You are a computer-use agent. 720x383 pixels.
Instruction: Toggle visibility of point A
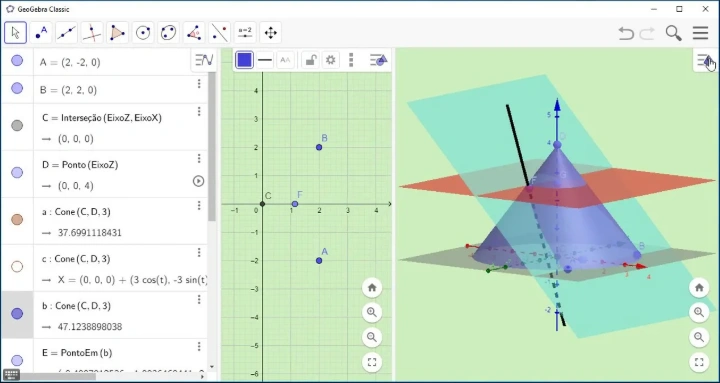[x=17, y=61]
